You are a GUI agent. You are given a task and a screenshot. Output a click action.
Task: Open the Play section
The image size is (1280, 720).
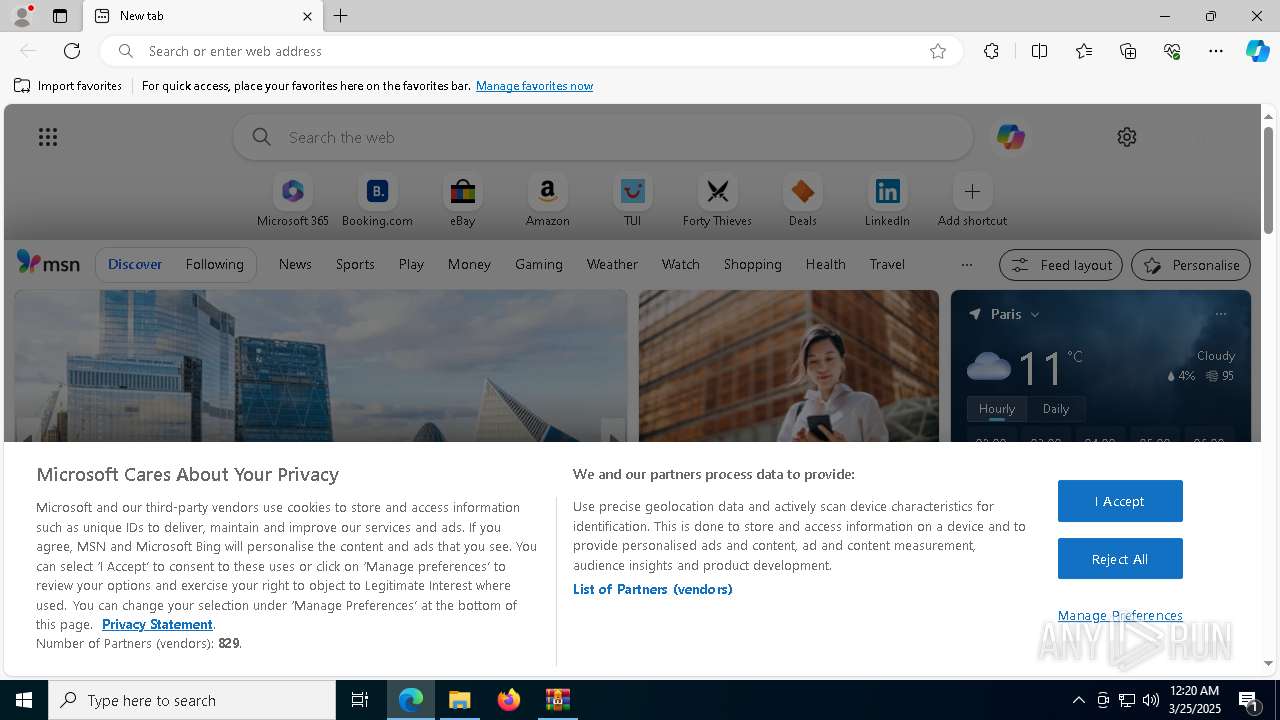411,264
